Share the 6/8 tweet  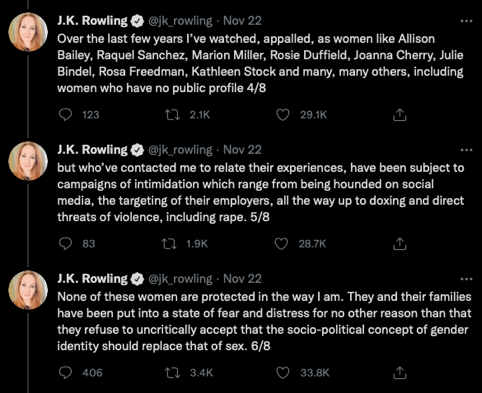[x=400, y=373]
